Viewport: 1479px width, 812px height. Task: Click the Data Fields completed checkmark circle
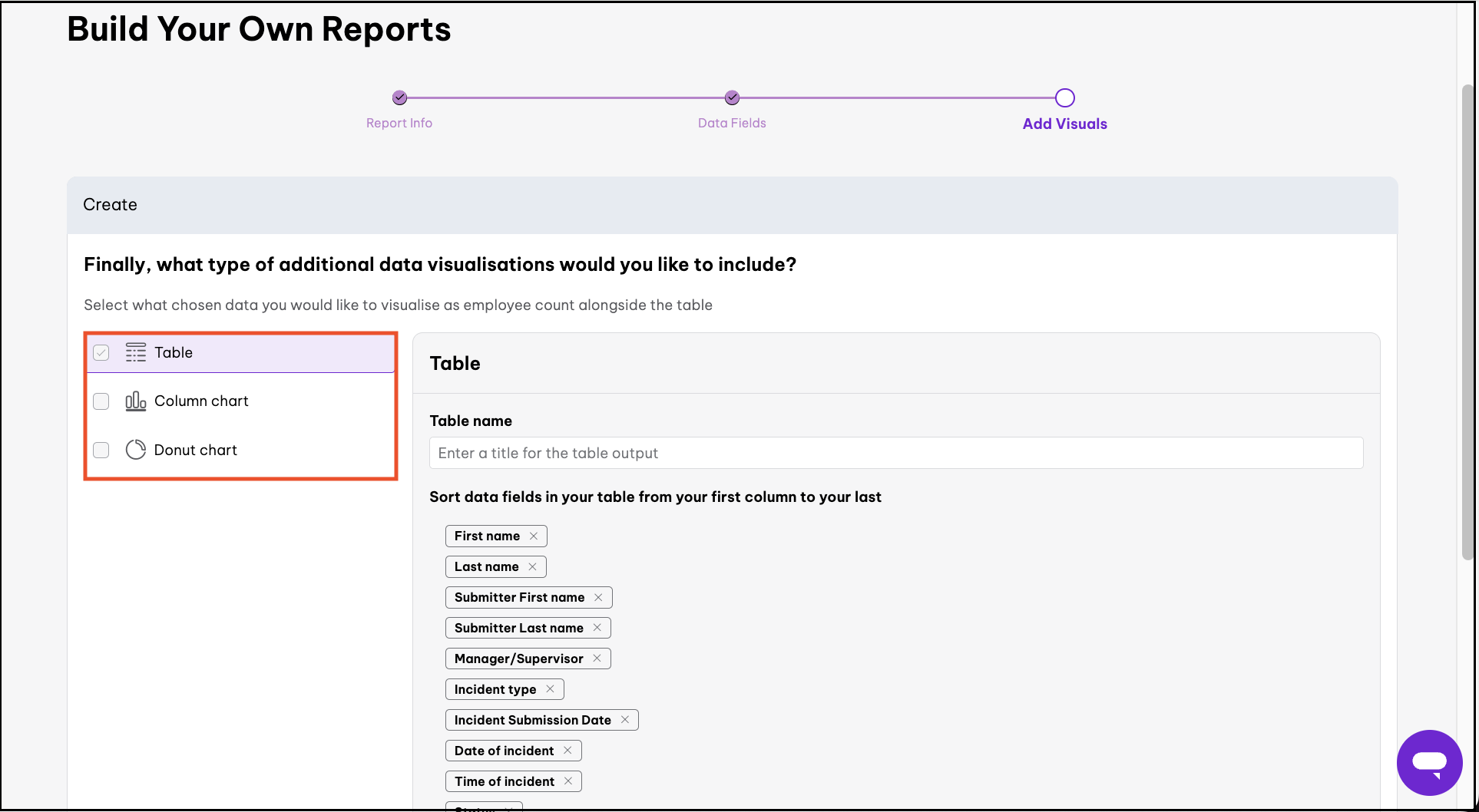coord(731,97)
